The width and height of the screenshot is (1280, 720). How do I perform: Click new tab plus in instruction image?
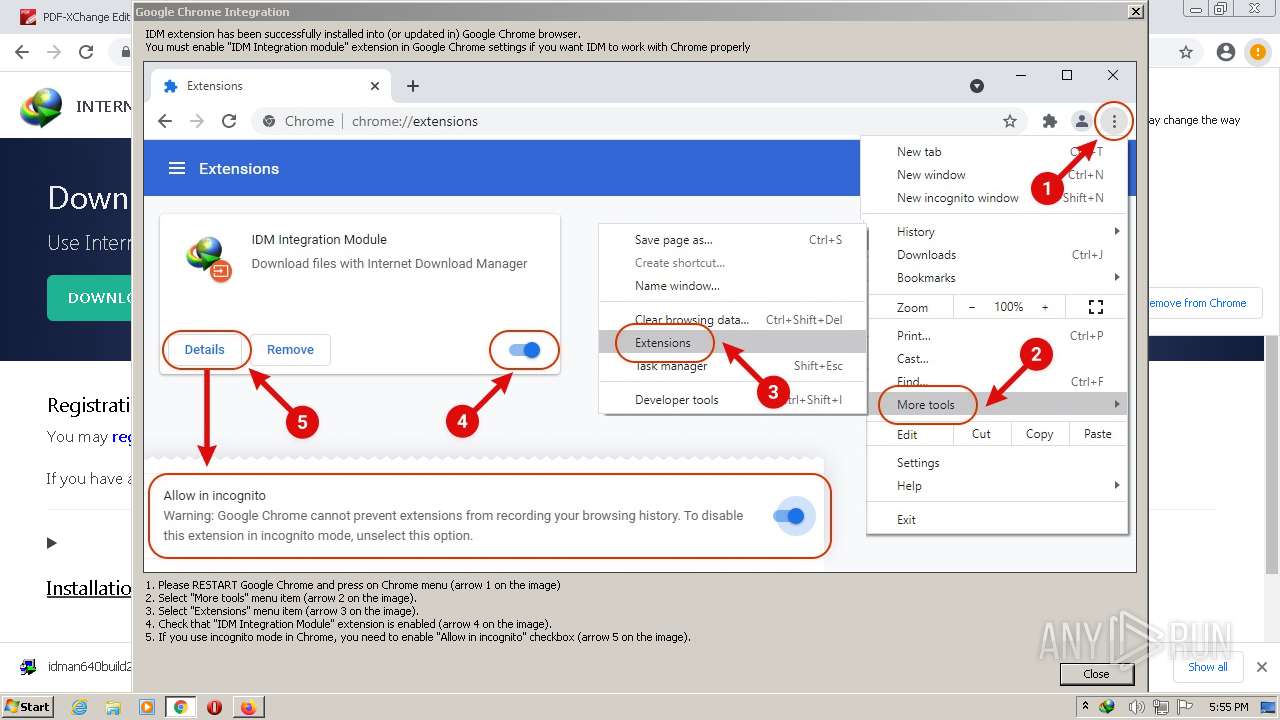413,86
